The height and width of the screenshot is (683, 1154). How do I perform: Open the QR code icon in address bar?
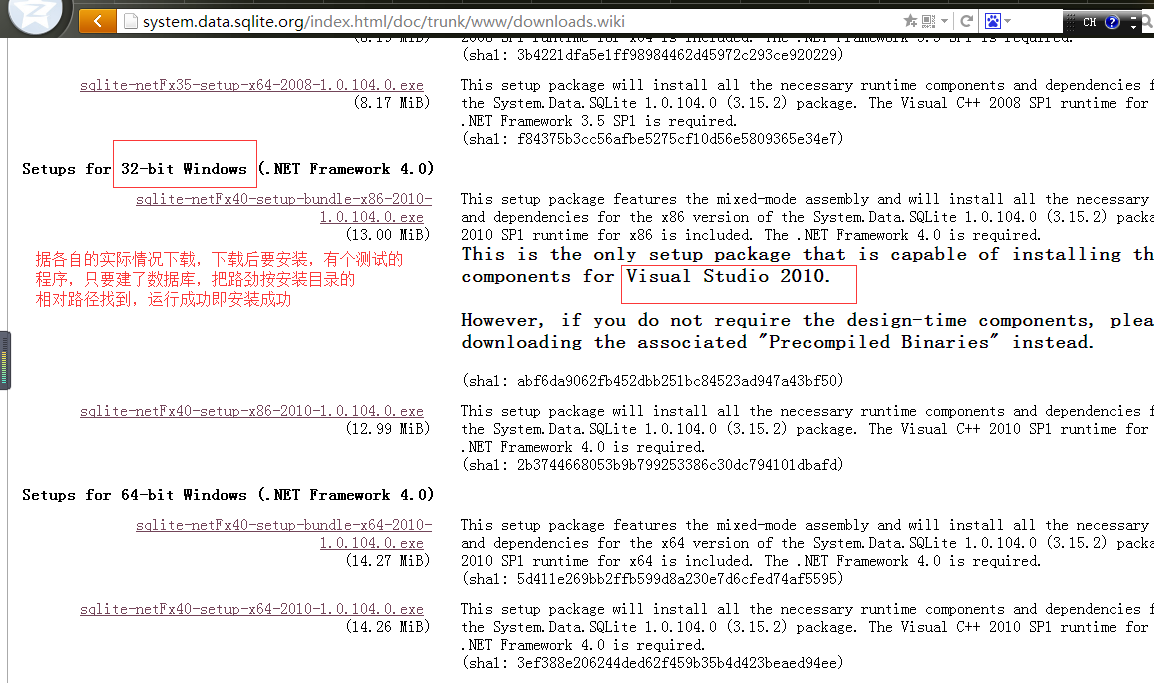(x=927, y=21)
